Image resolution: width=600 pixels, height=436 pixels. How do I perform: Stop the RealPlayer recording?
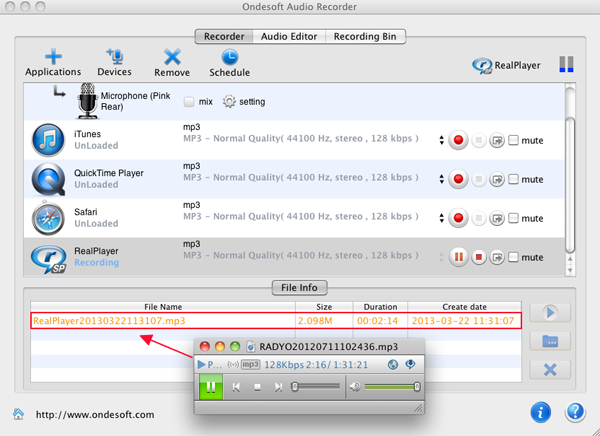tap(478, 257)
